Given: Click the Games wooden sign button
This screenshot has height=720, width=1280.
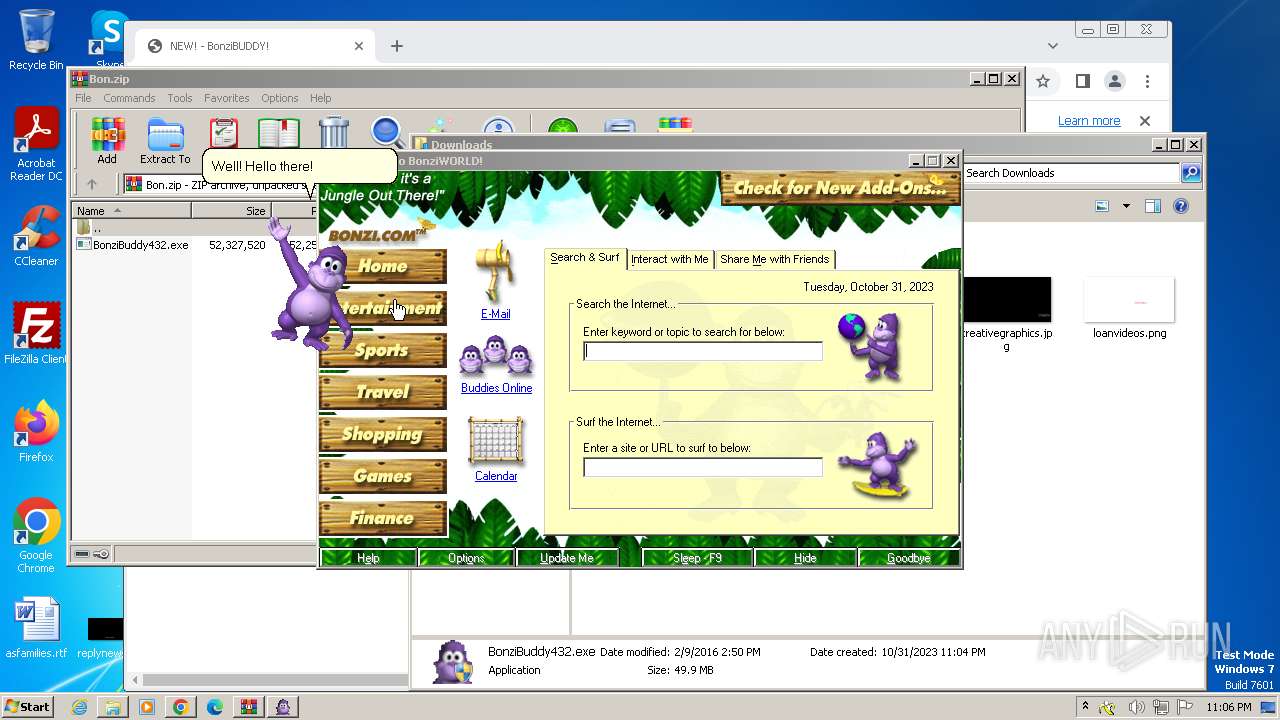Looking at the screenshot, I should [x=383, y=477].
